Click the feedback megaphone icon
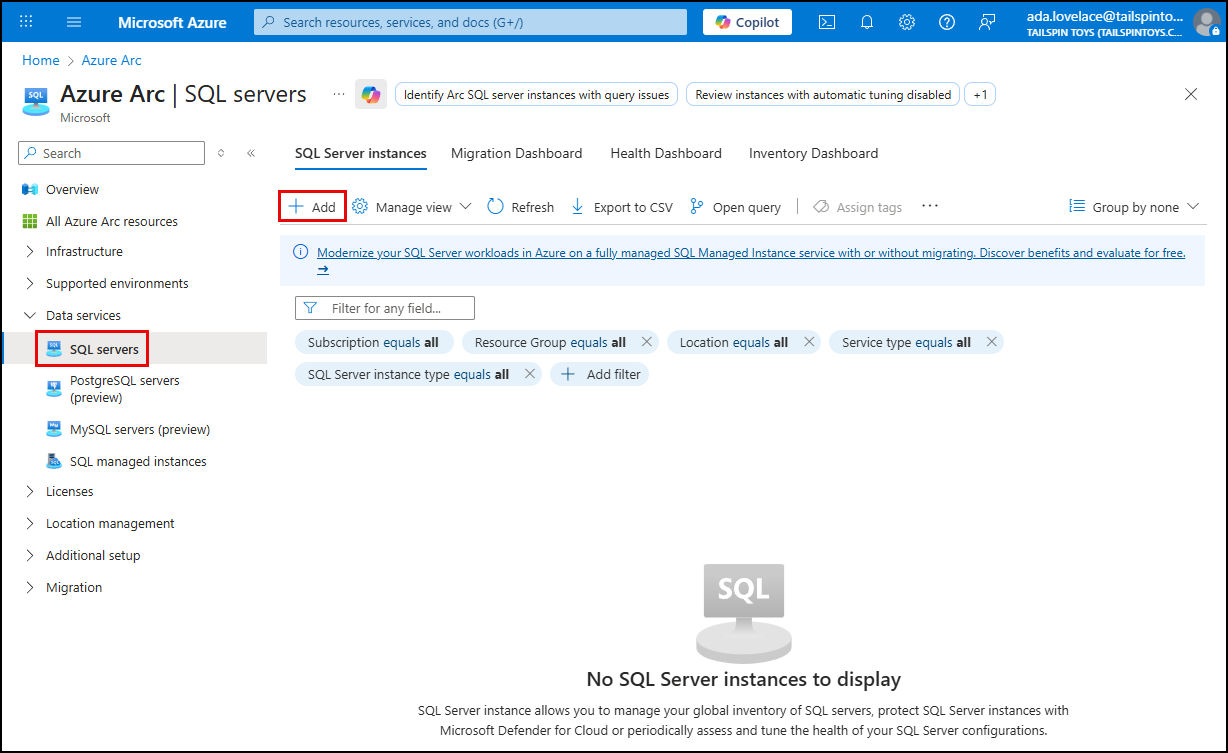Screen dimensions: 1228x753 coord(987,21)
